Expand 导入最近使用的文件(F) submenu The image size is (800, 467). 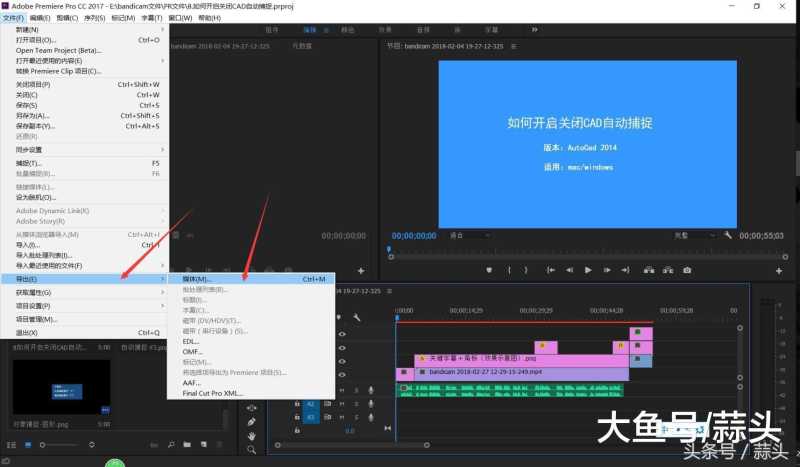84,265
